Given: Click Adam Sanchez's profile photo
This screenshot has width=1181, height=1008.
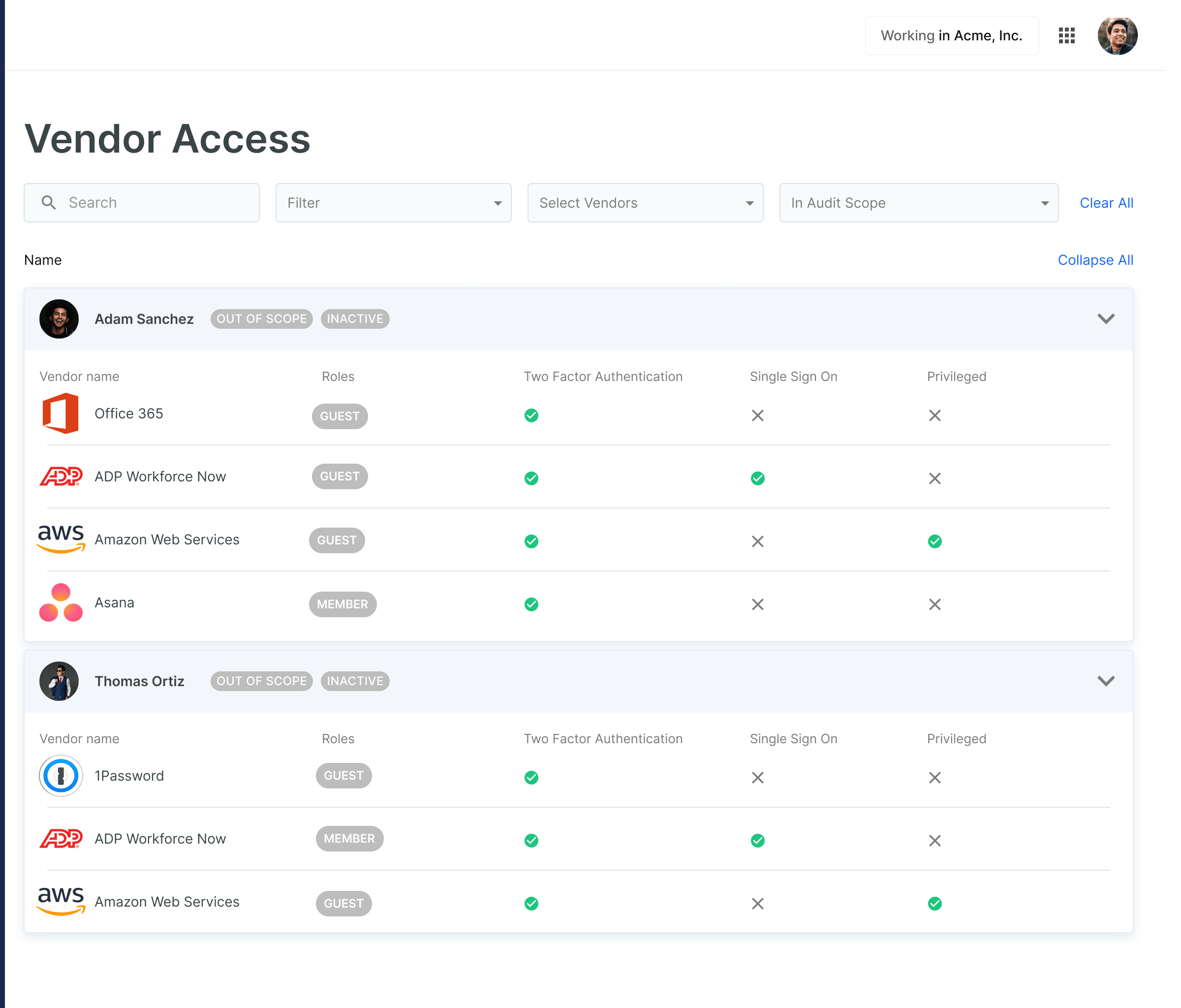Looking at the screenshot, I should (59, 319).
